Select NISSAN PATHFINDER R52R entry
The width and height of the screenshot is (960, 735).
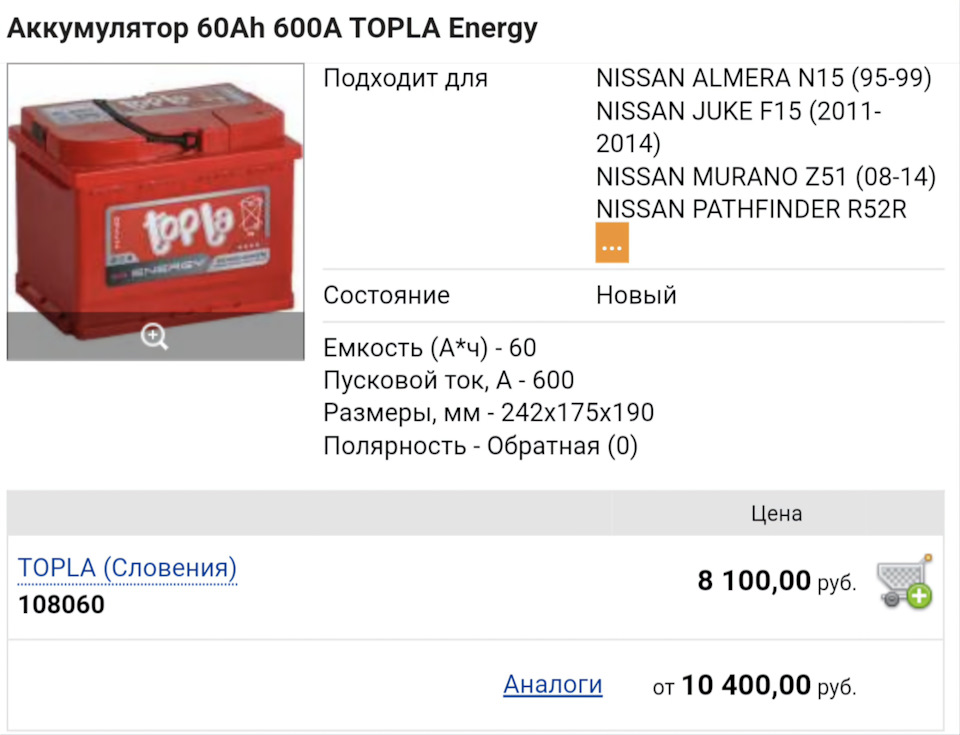tap(751, 209)
